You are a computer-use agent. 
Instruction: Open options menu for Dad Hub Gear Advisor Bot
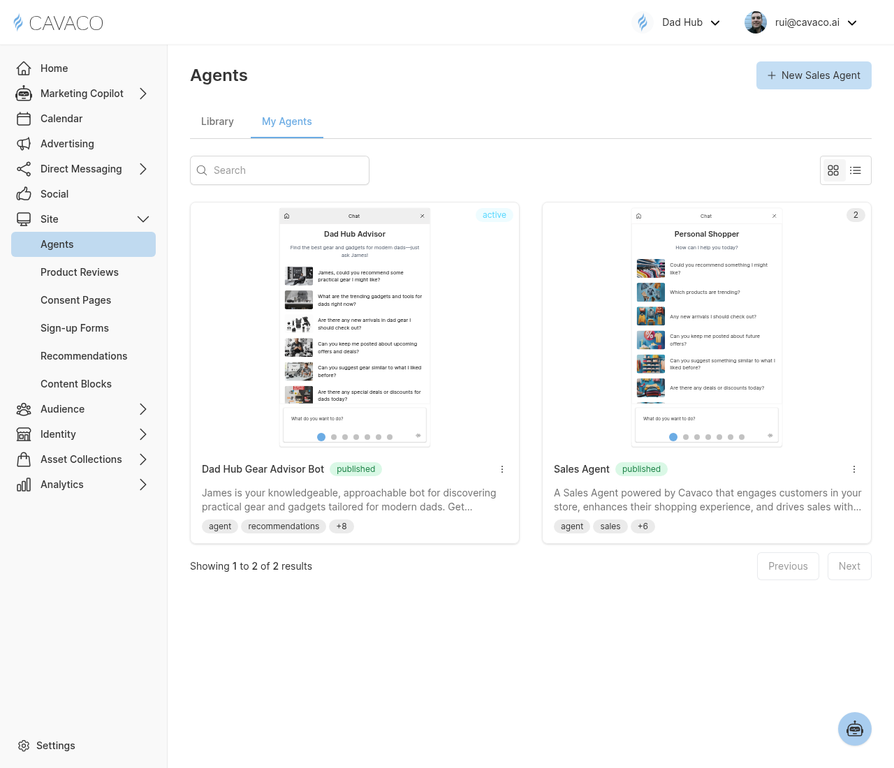tap(502, 469)
